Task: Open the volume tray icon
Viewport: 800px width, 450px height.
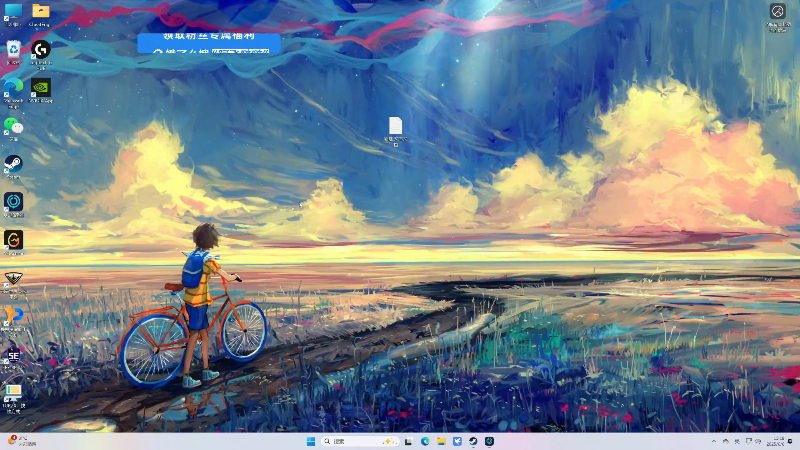Action: point(758,441)
